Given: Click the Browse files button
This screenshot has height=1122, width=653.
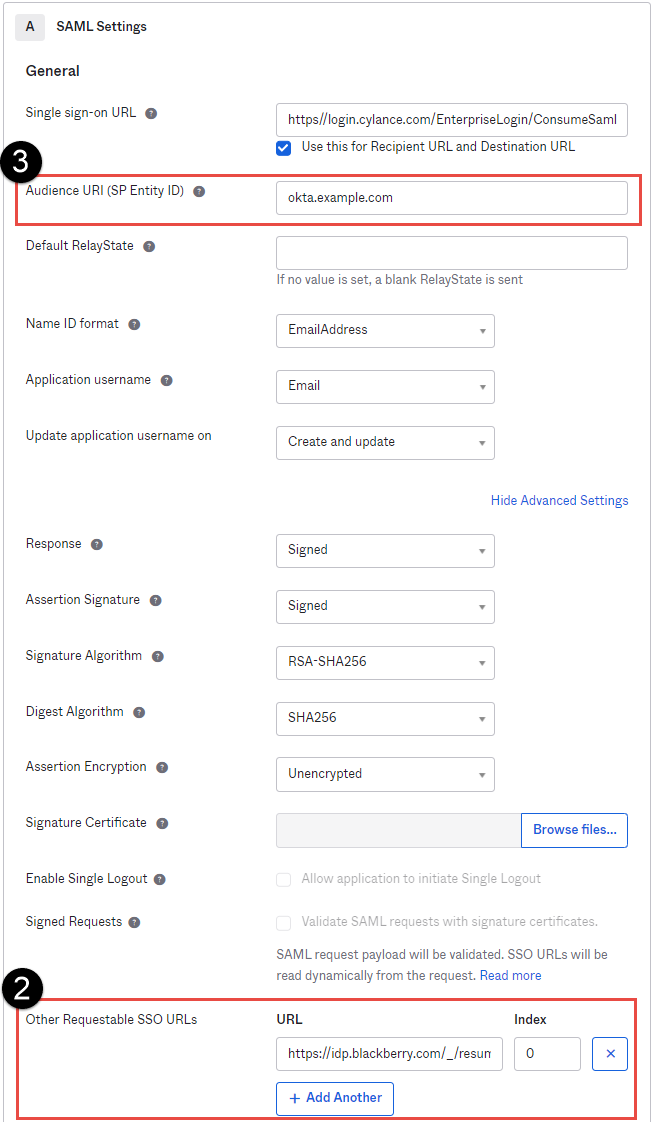Looking at the screenshot, I should click(574, 830).
